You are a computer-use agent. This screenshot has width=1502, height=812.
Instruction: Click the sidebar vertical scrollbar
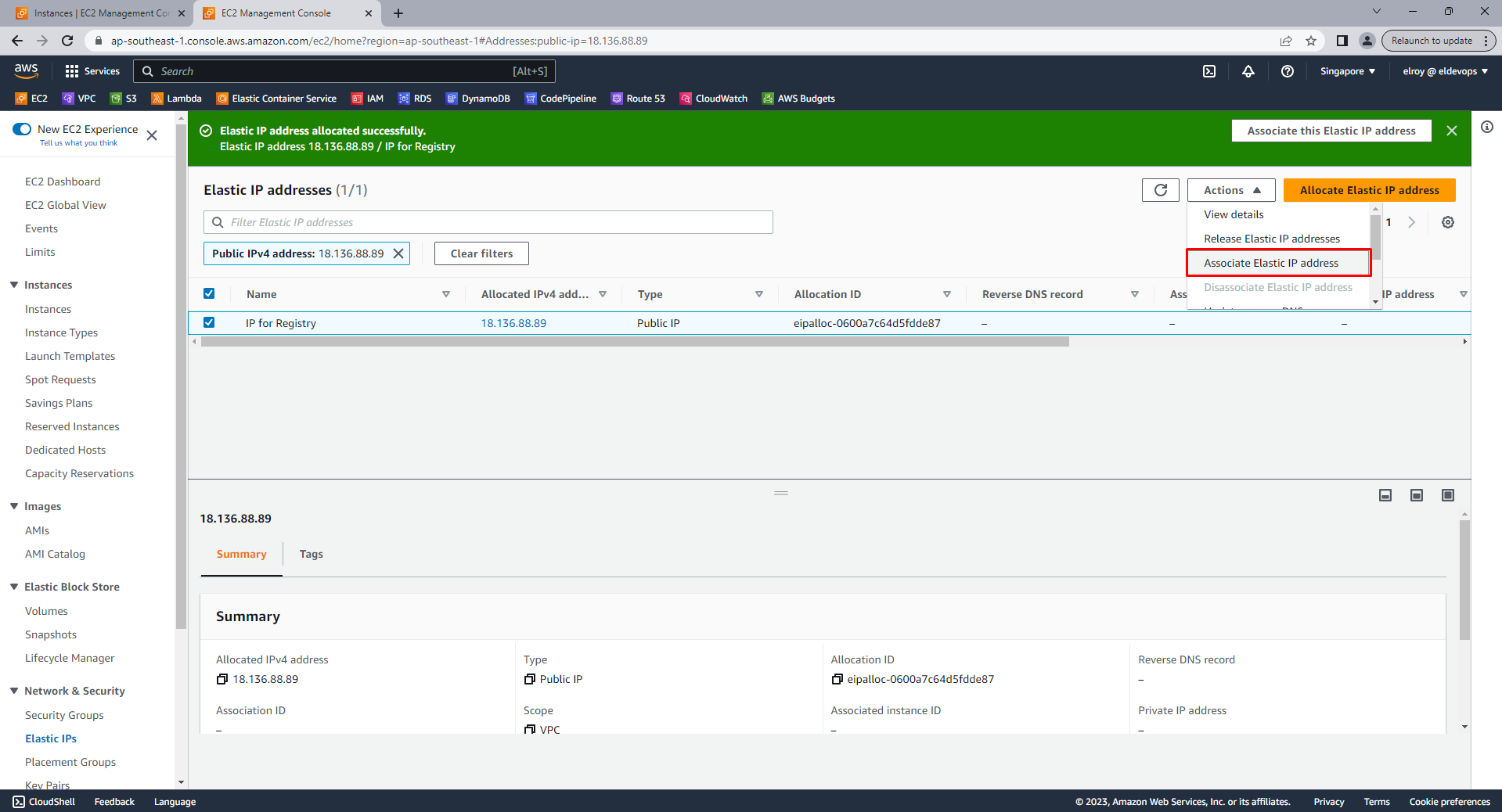tap(181, 375)
